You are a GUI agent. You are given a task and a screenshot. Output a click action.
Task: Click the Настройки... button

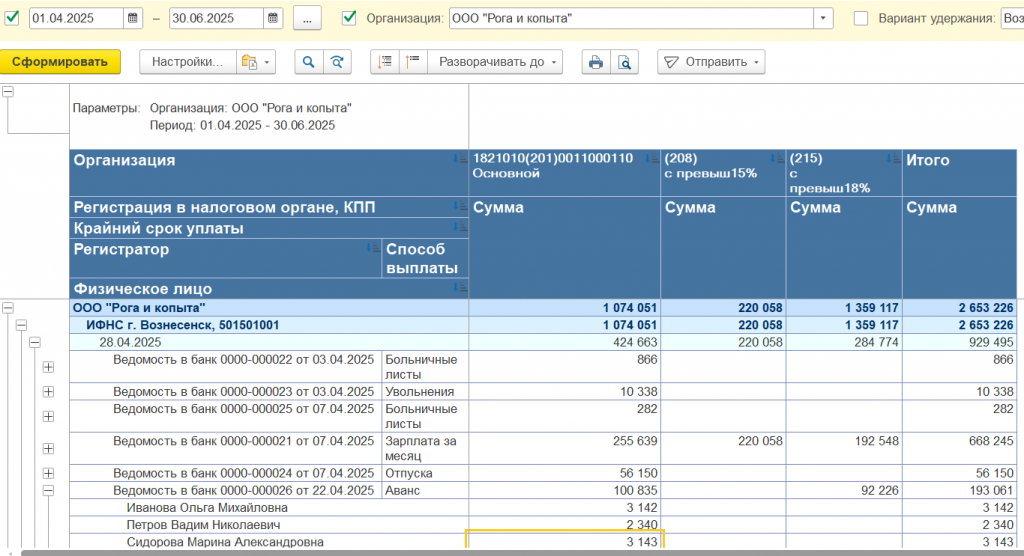point(187,62)
